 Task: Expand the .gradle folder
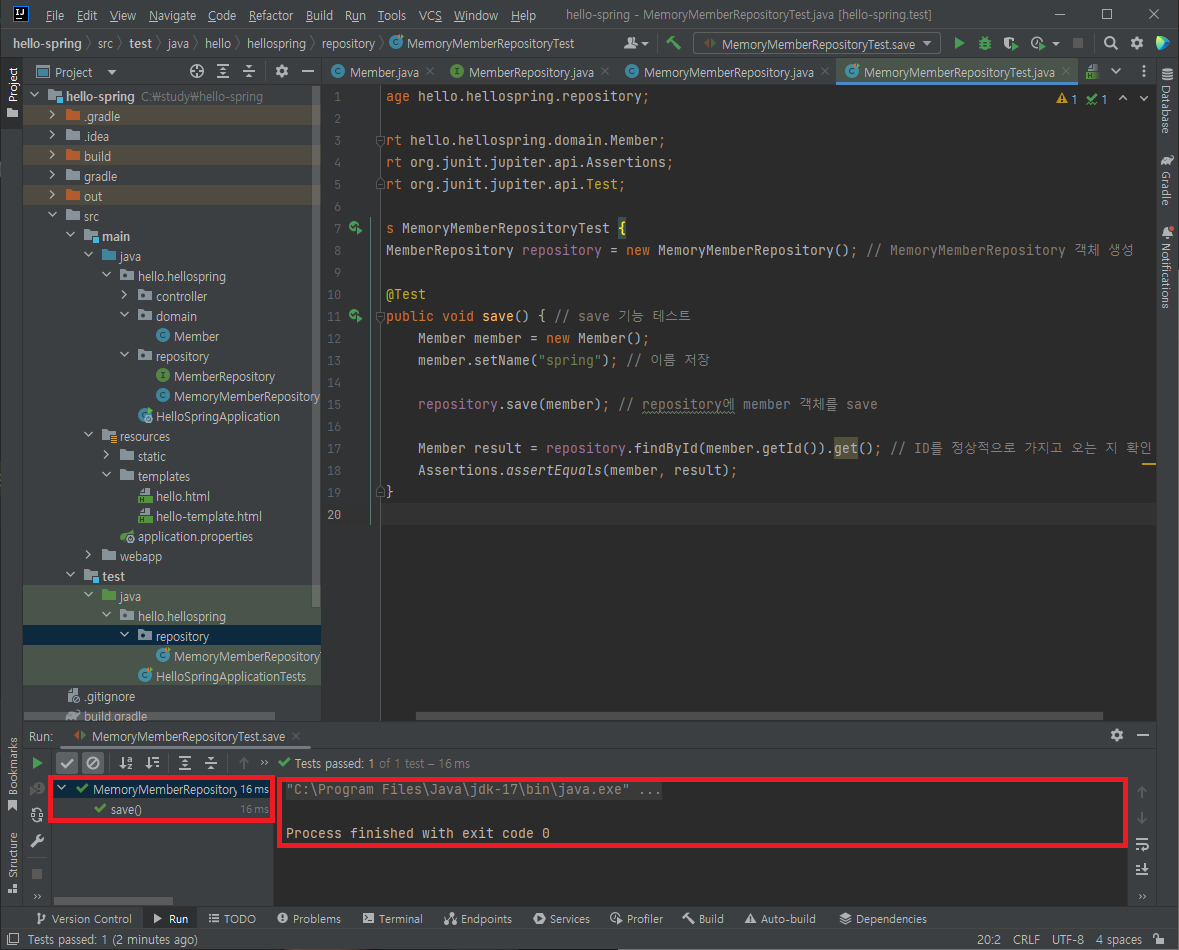[52, 116]
